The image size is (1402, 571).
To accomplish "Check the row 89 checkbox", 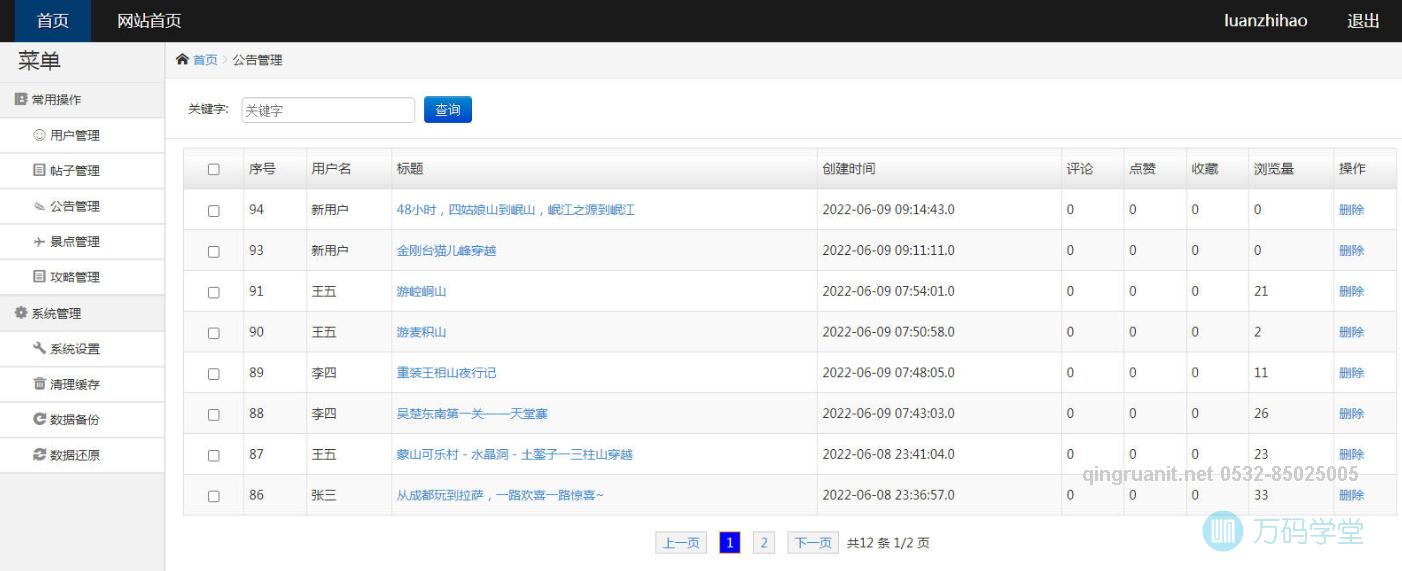I will click(x=213, y=373).
